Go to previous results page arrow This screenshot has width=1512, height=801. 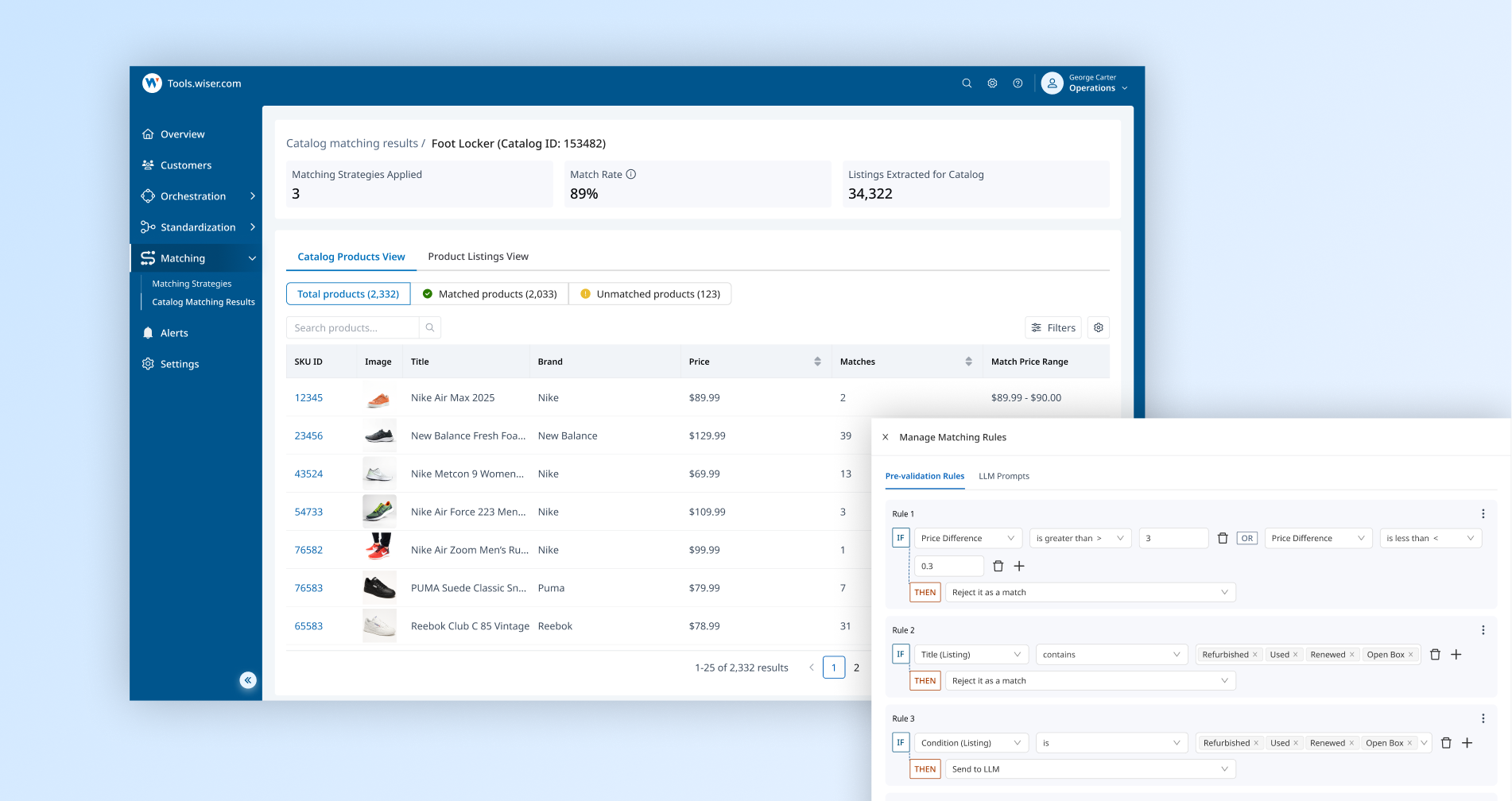(811, 667)
